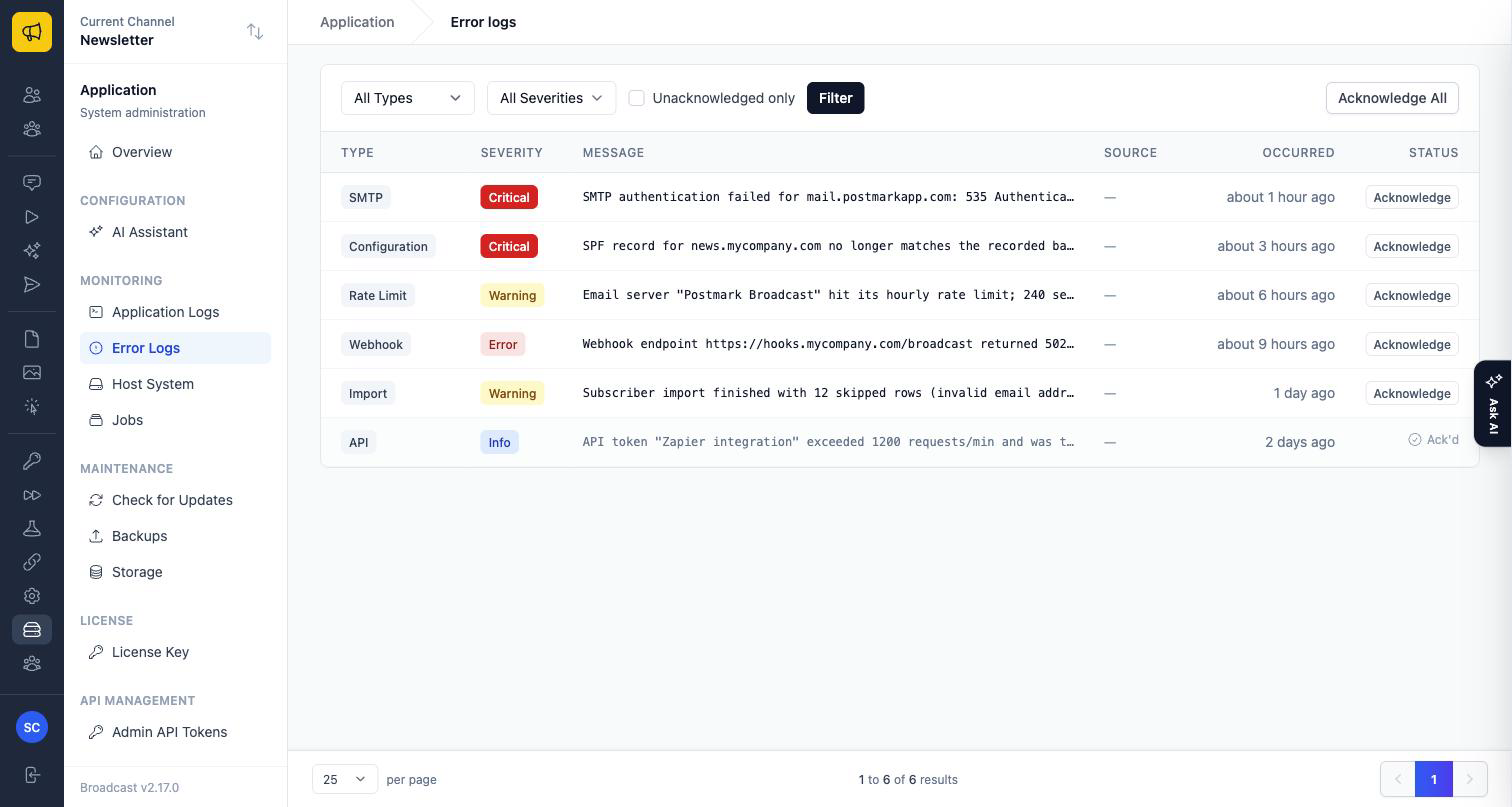The width and height of the screenshot is (1512, 807).
Task: Open the fast-forward icon in the rail
Action: [x=32, y=495]
